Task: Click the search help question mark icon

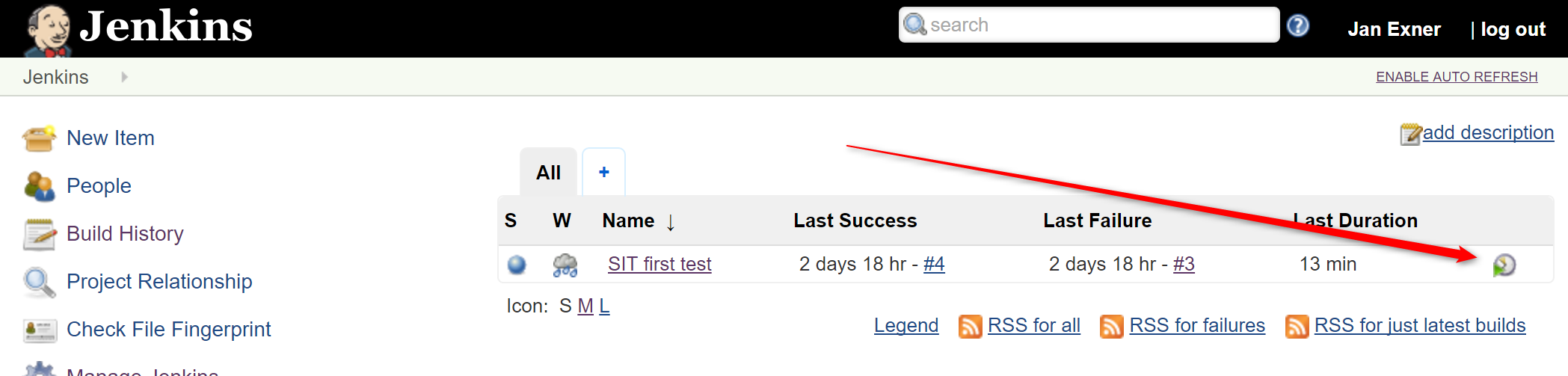Action: tap(1298, 26)
